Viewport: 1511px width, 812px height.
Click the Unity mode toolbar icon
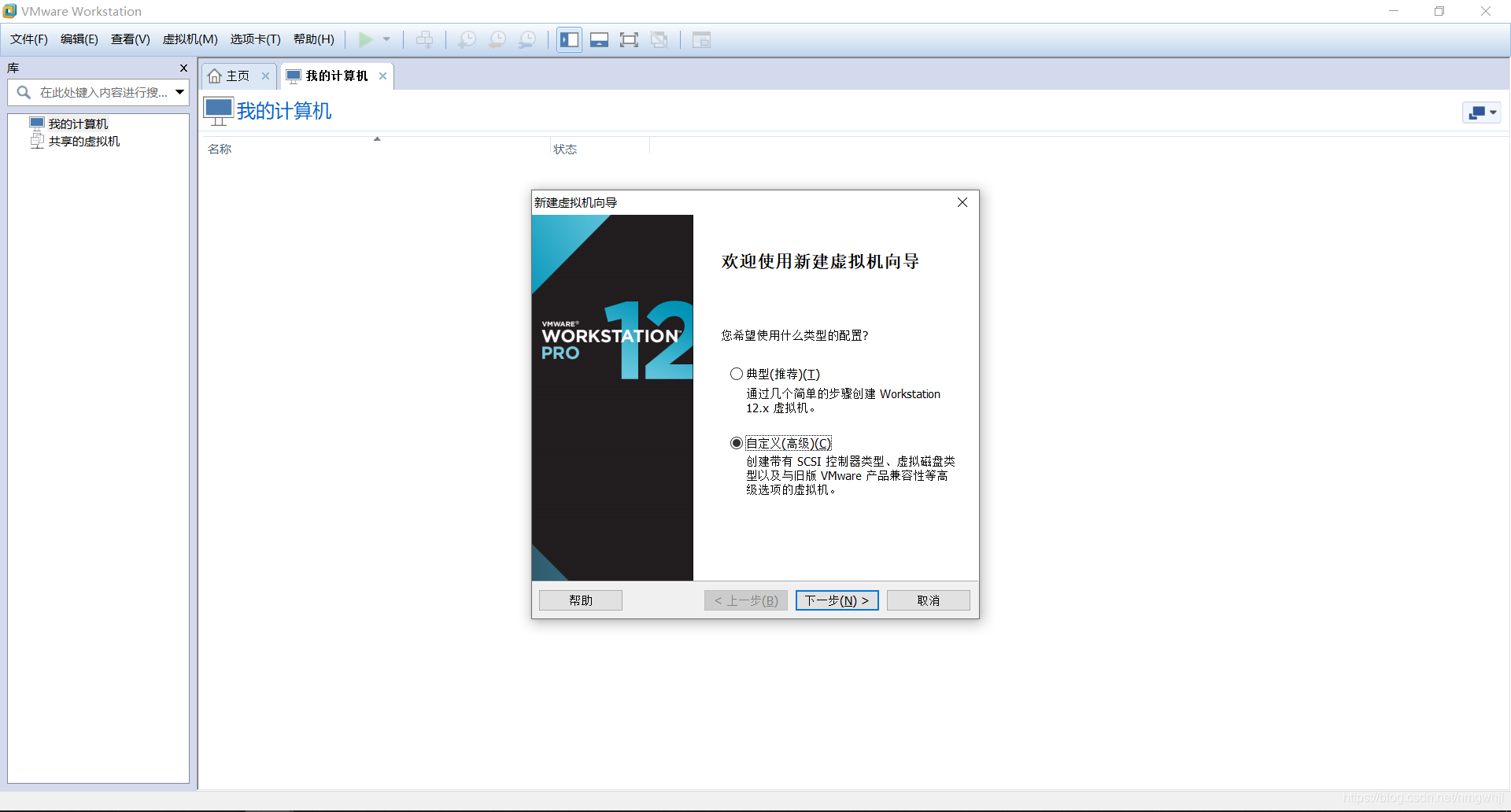pos(659,39)
